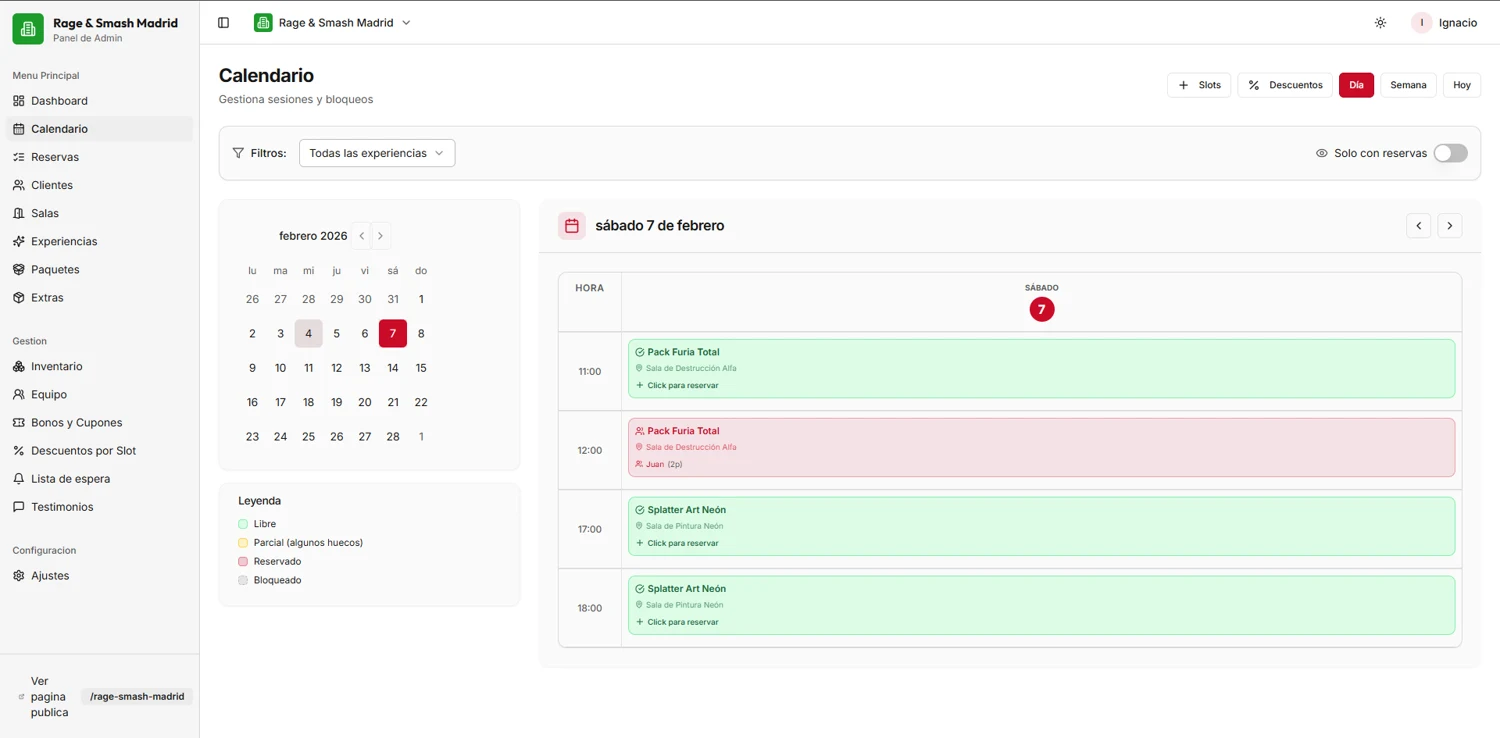Select the Día view
Screen dimensions: 1500x738
click(x=1356, y=85)
